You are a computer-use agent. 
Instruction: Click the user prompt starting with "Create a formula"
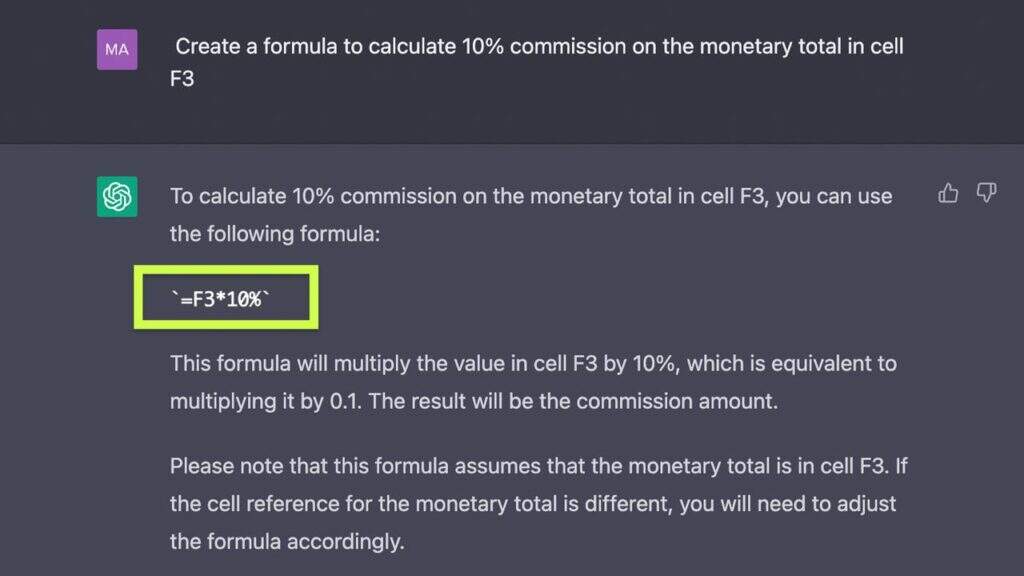tap(540, 47)
